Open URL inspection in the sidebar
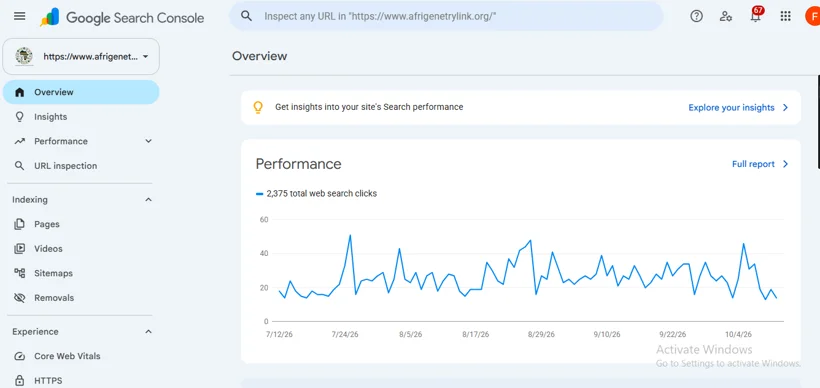 point(81,166)
